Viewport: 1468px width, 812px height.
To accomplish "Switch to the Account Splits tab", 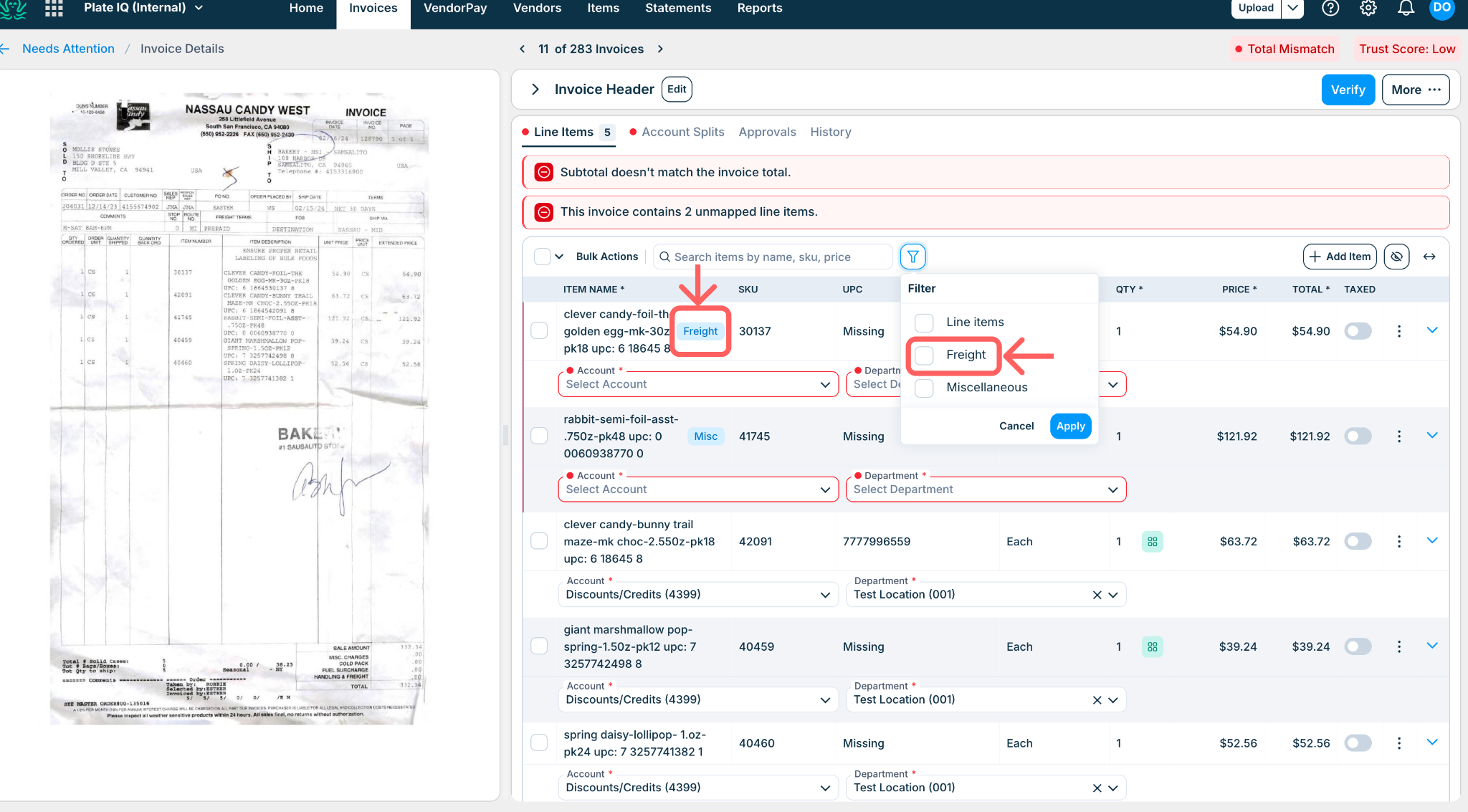I will [682, 132].
